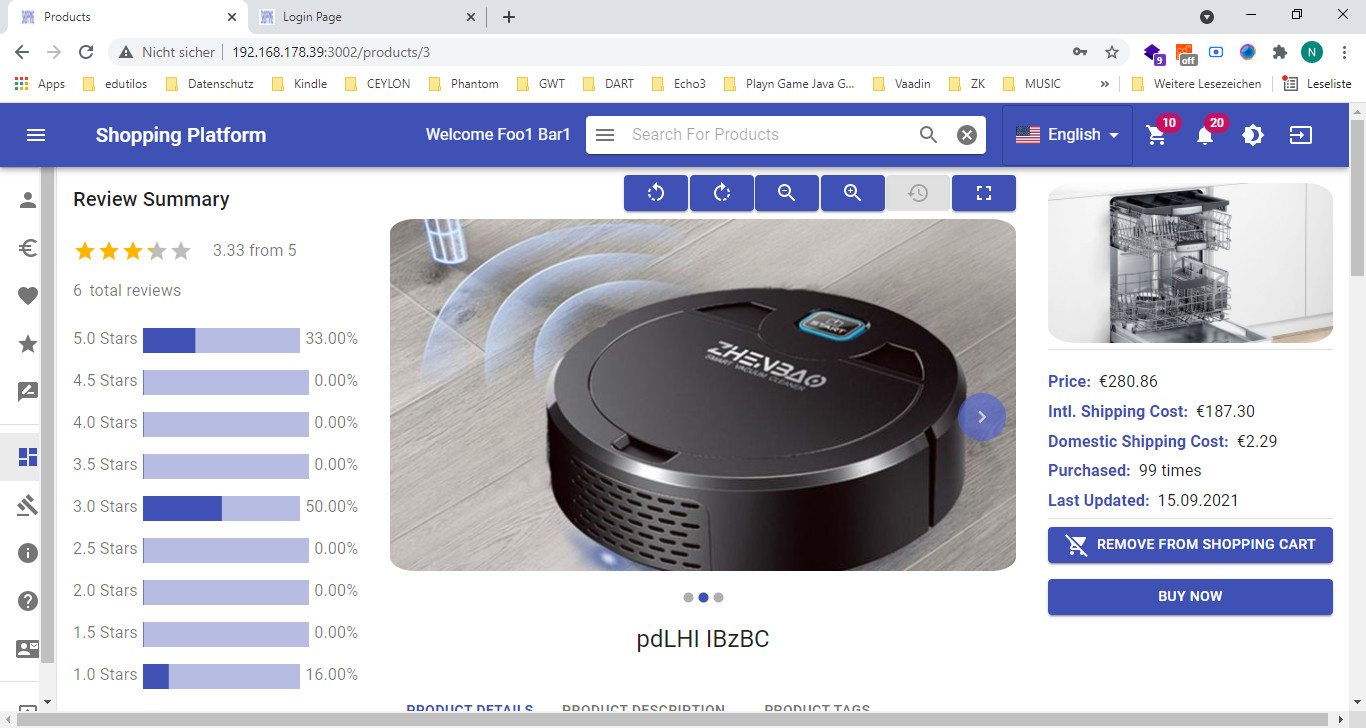Click the Search For Products input field

click(x=765, y=135)
